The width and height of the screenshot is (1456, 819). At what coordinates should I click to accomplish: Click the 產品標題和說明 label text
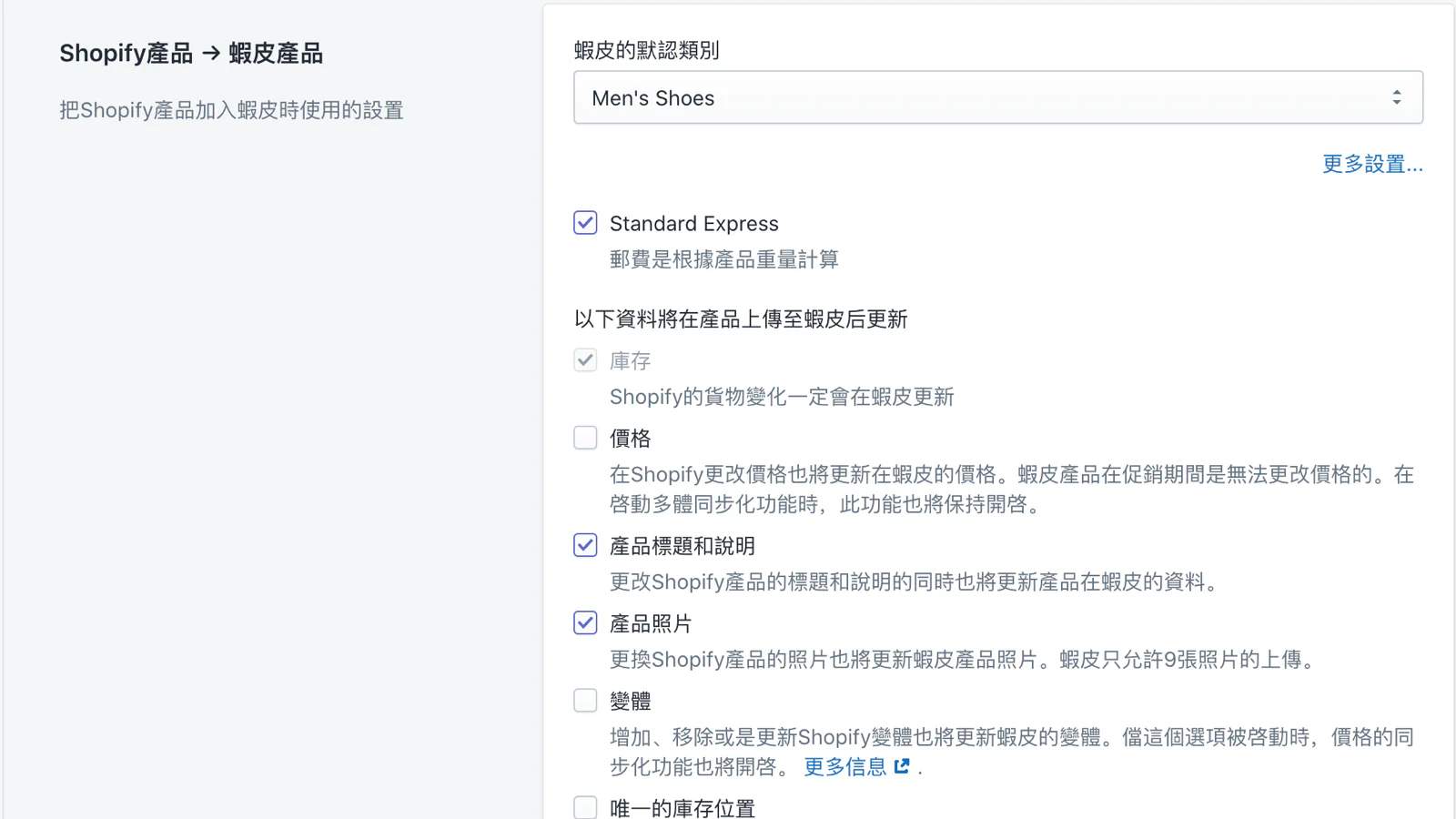coord(682,546)
